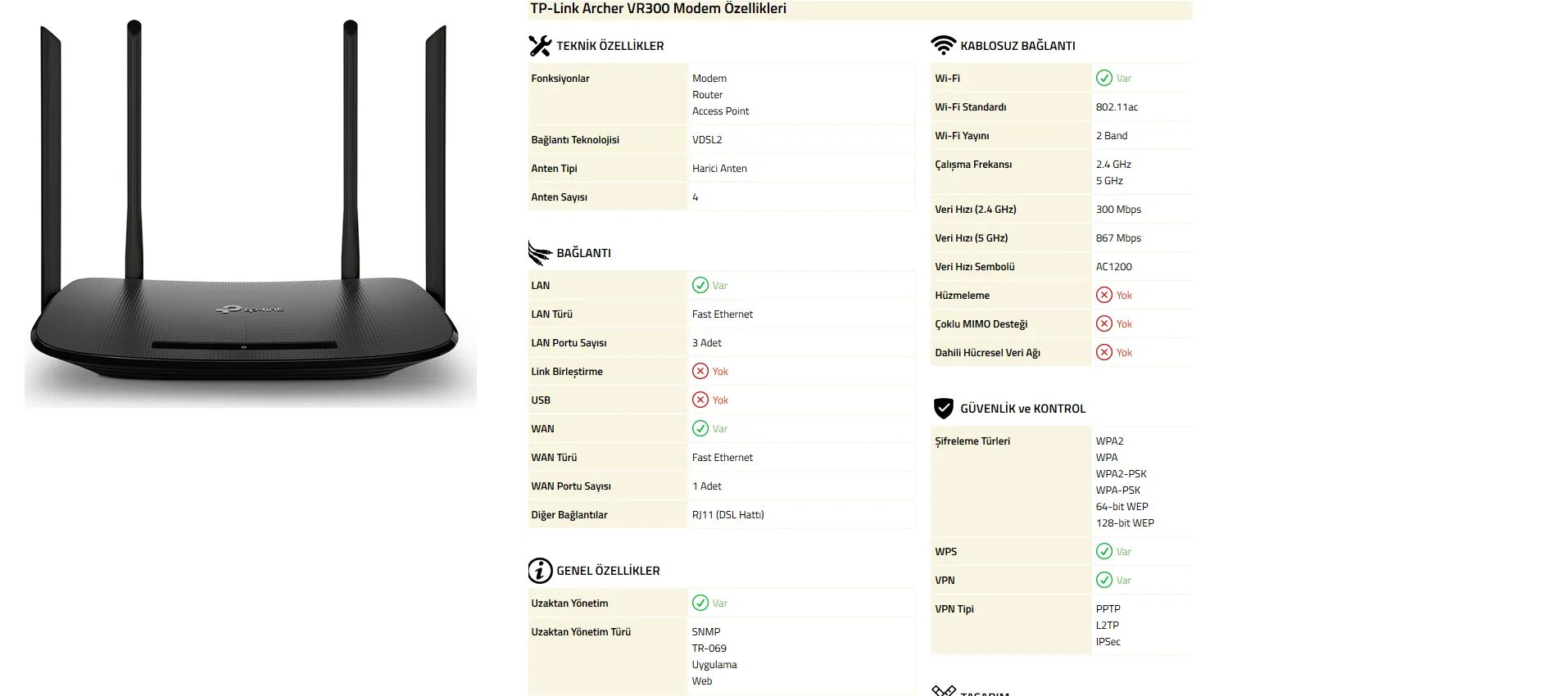
Task: Click the info icon beside GENEL ÖZELLİKLER
Action: [x=540, y=571]
